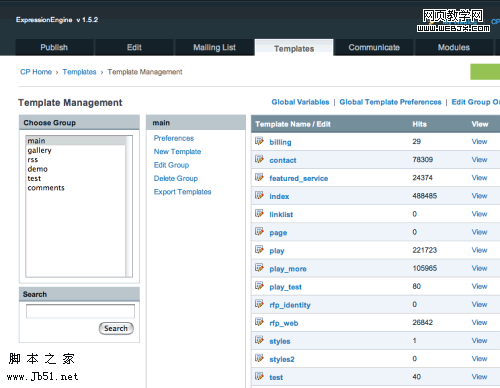Select the demo template group
This screenshot has height=388, width=500.
coord(38,169)
